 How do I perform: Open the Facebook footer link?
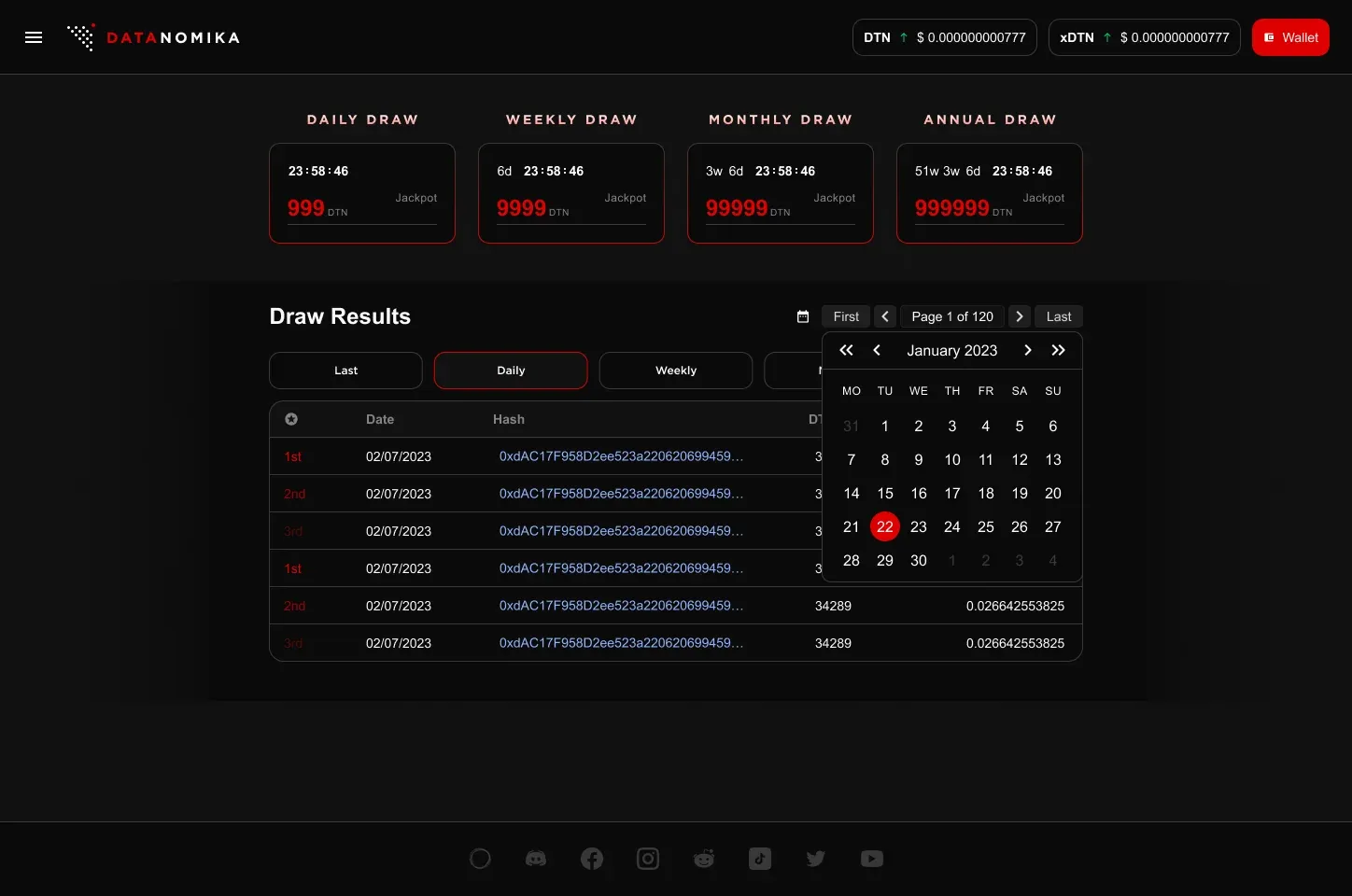(592, 859)
